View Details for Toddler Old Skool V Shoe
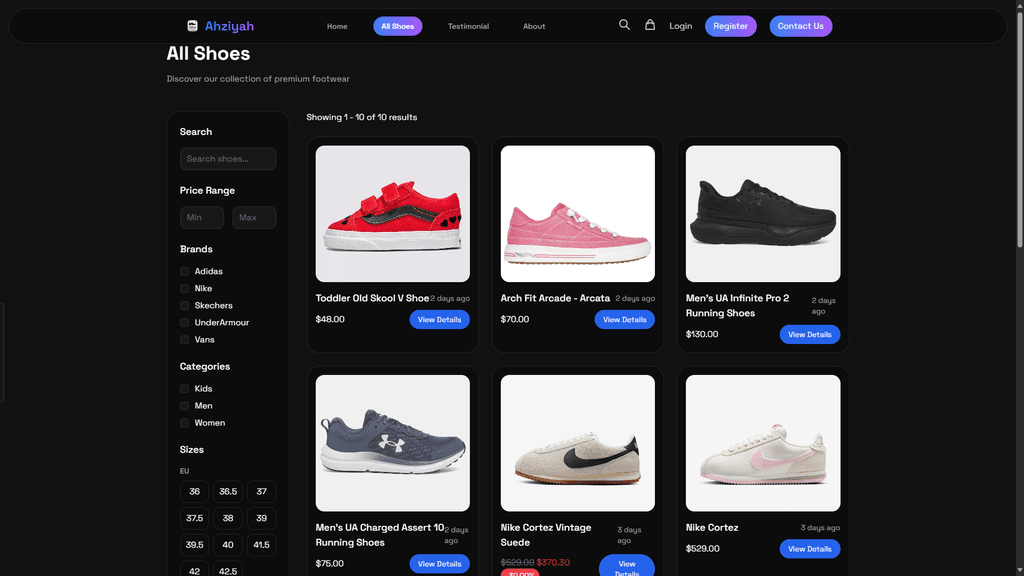1024x576 pixels. click(440, 319)
